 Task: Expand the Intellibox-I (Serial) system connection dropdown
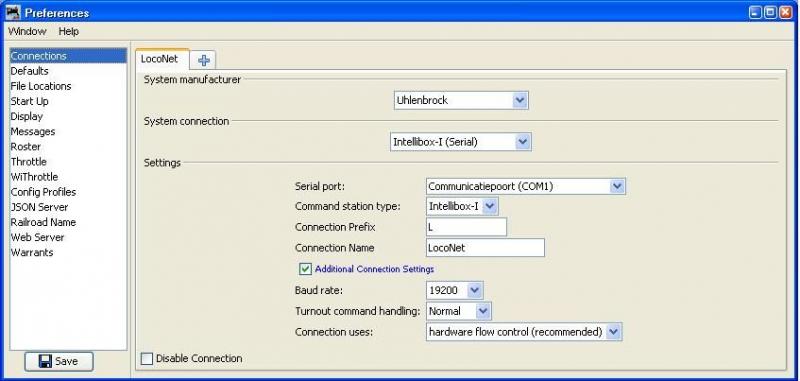click(x=461, y=142)
